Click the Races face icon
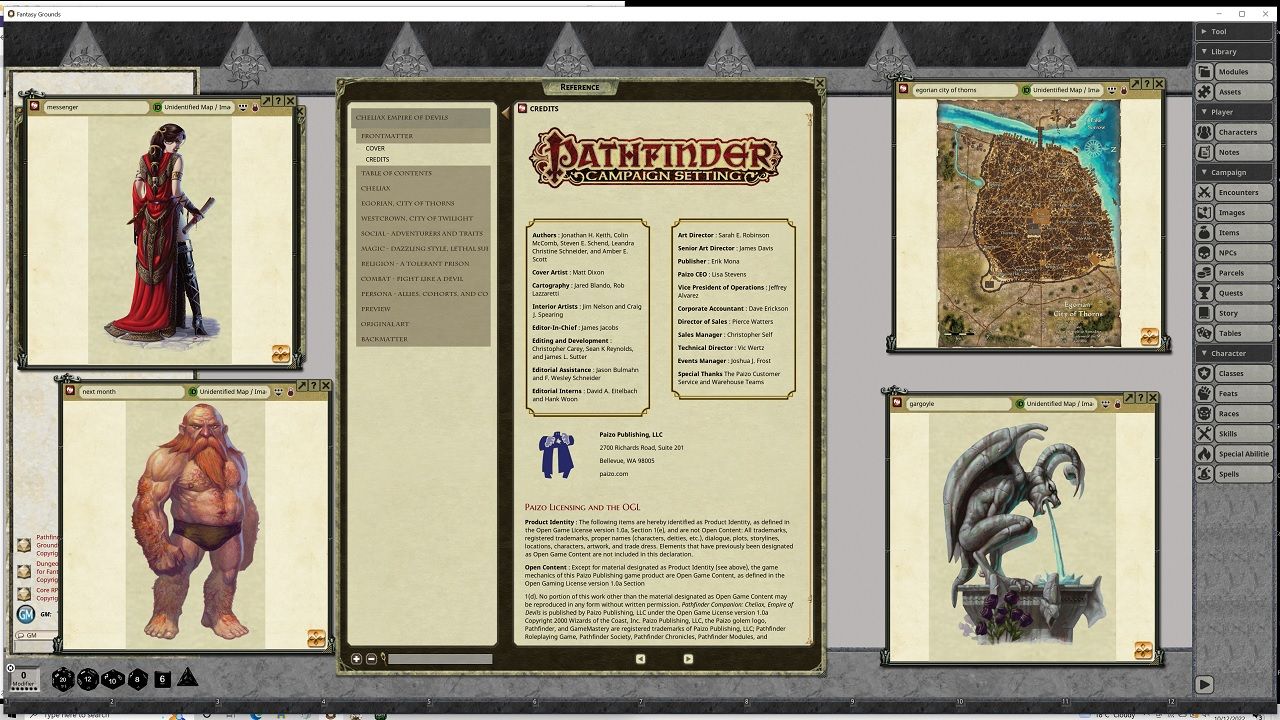The height and width of the screenshot is (720, 1280). 1205,414
